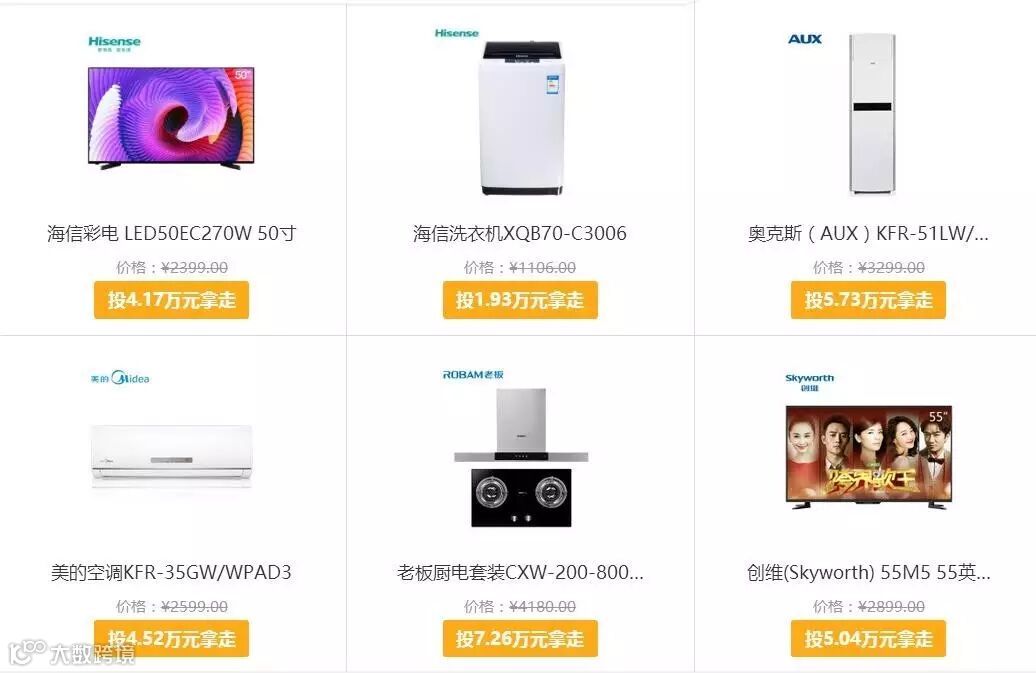Click the Hisense logo above the washing machine

click(x=457, y=33)
